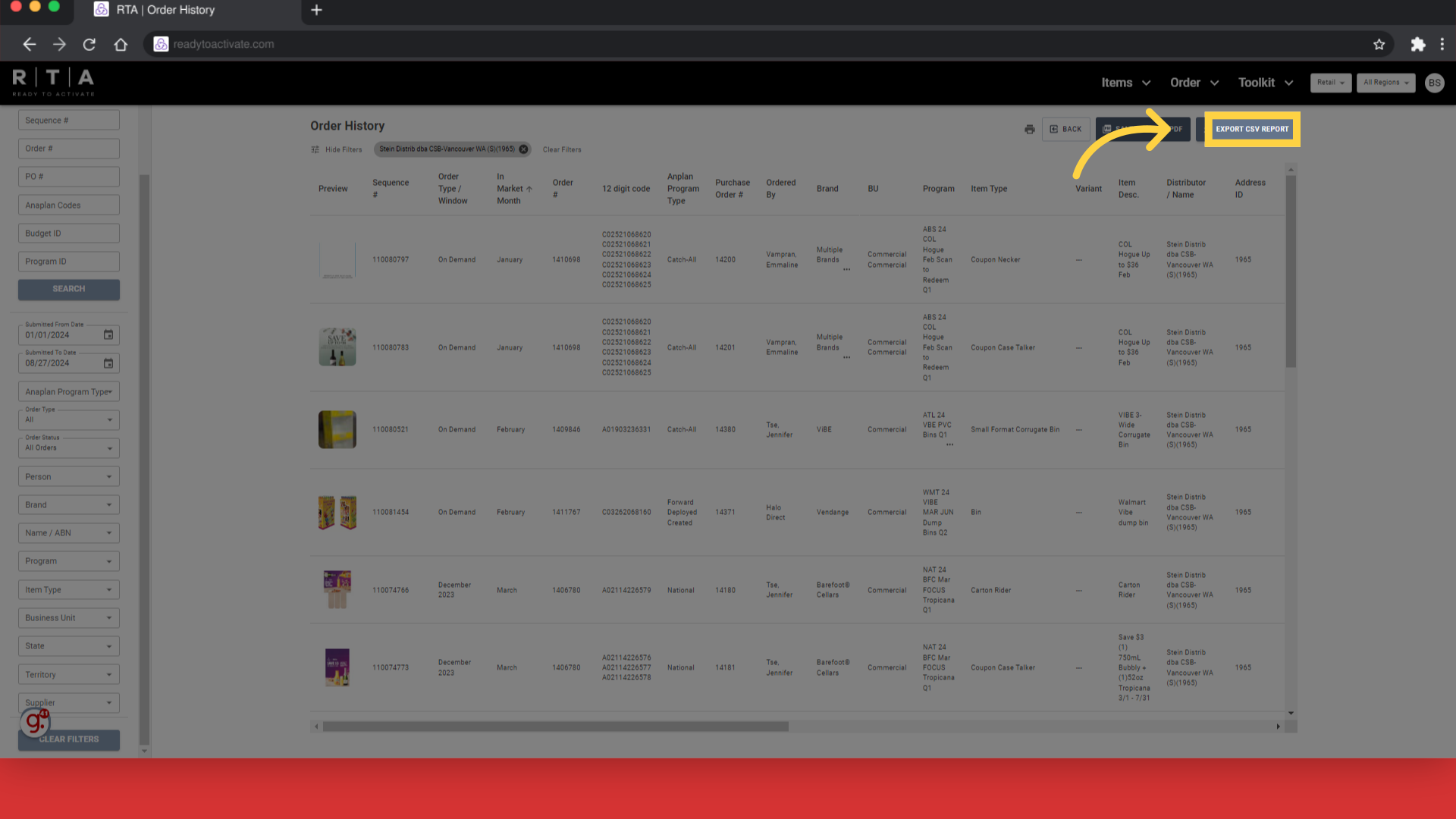
Task: Click Clear Filters link above table
Action: coord(562,149)
